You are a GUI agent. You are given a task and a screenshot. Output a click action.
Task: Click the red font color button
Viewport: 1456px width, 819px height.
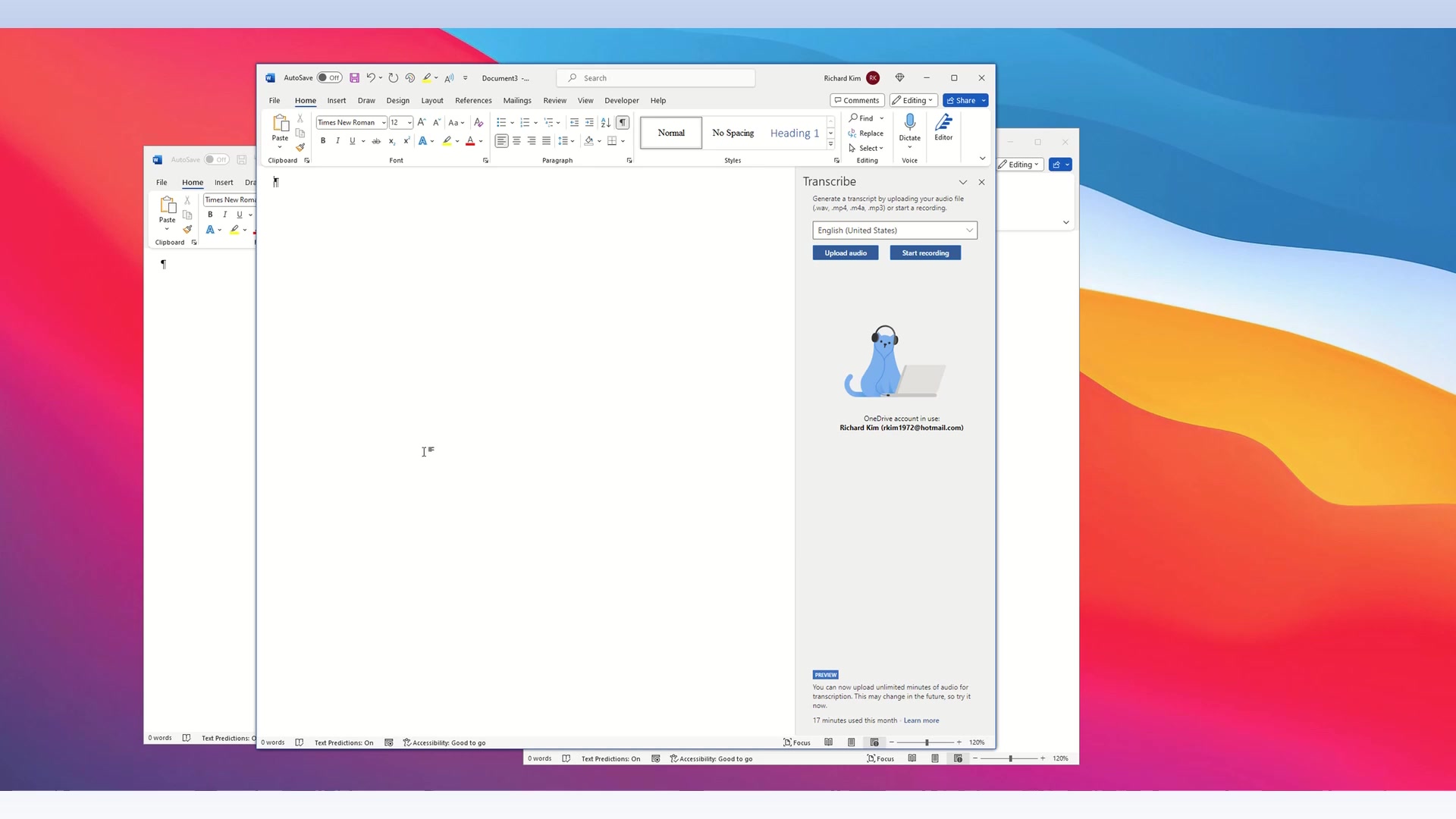470,141
